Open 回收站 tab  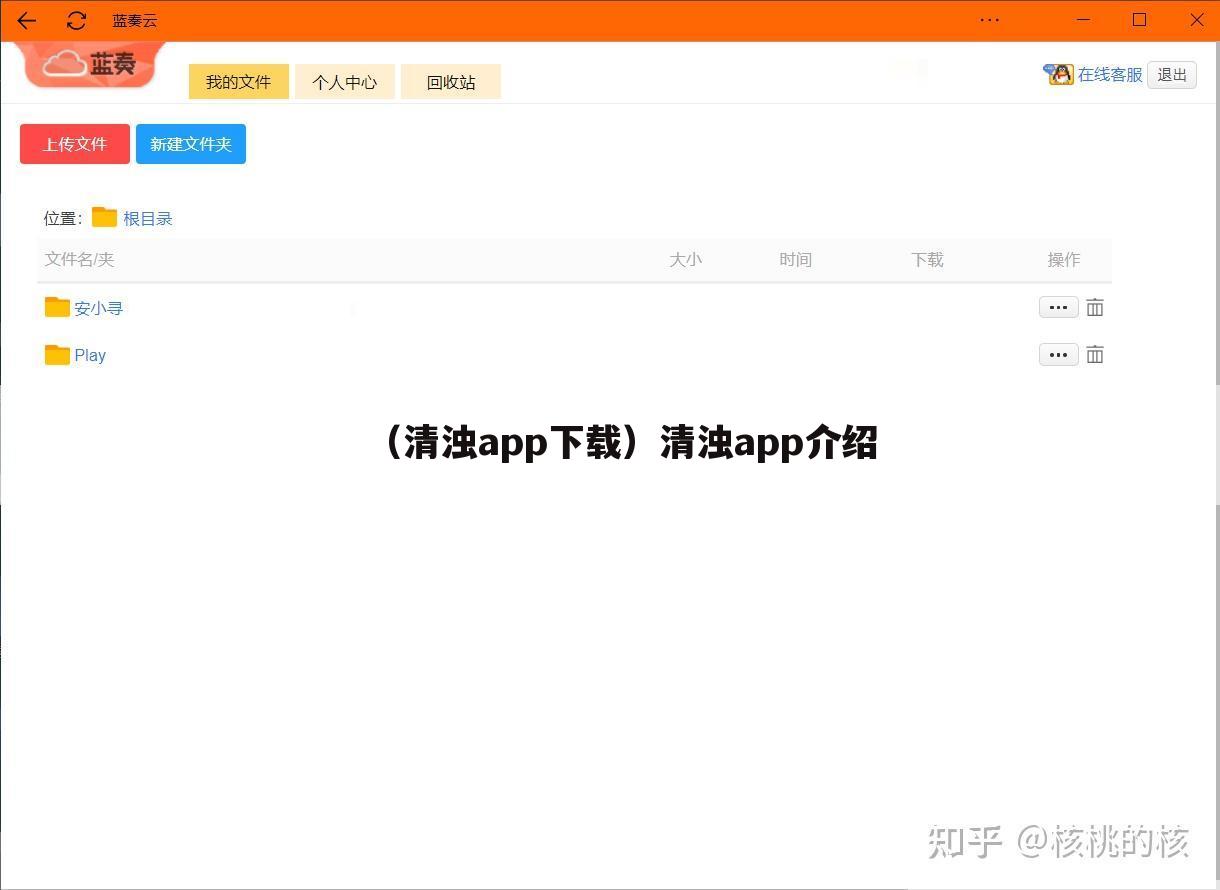pyautogui.click(x=451, y=82)
